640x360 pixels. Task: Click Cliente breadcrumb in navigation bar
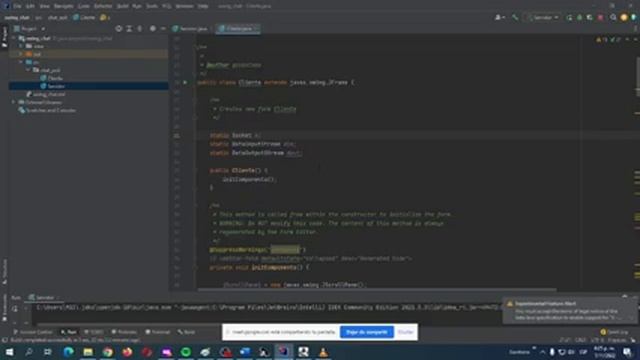point(84,18)
